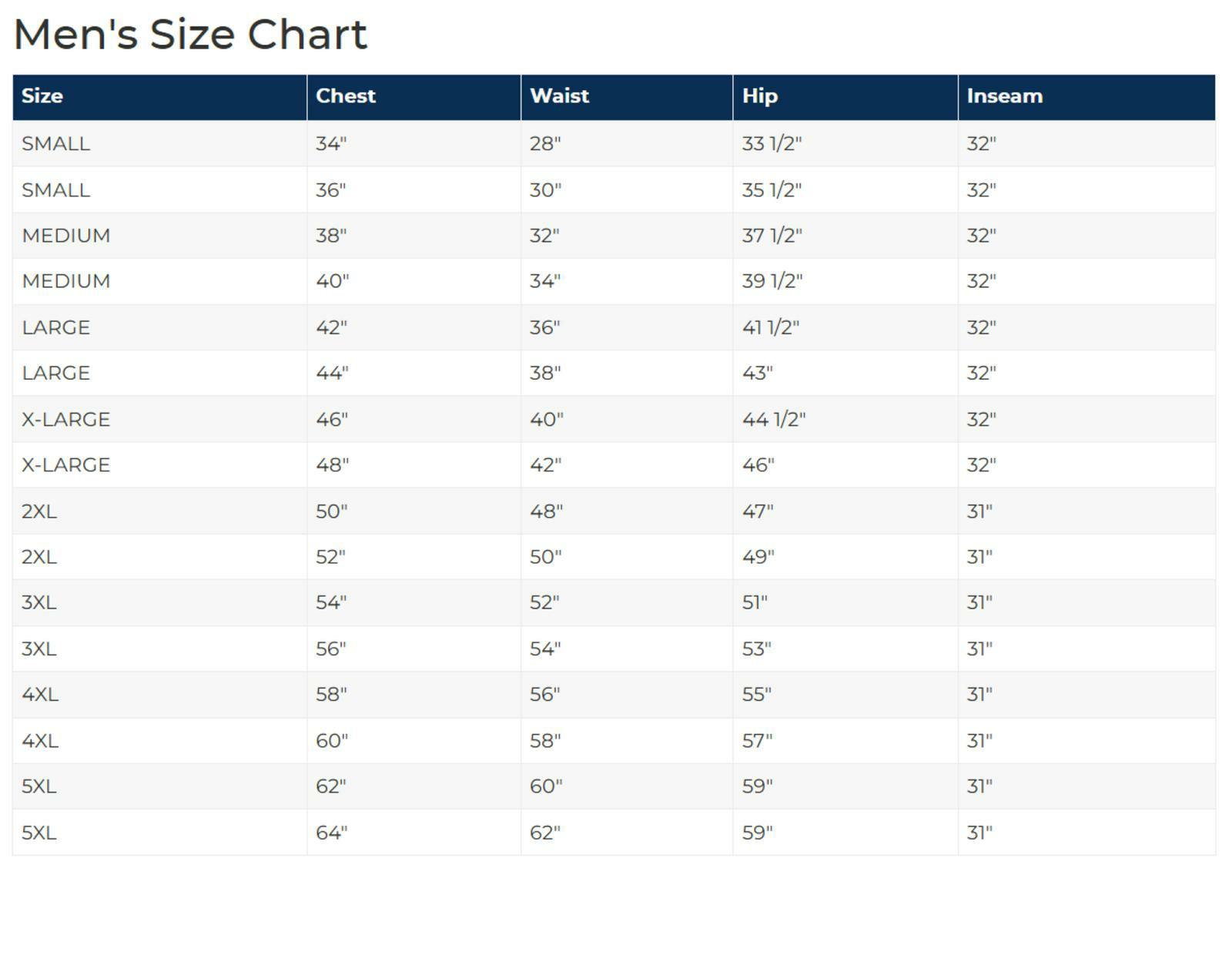Click LARGE in the row with chest 44"
Screen dimensions: 1232x962
pos(55,373)
